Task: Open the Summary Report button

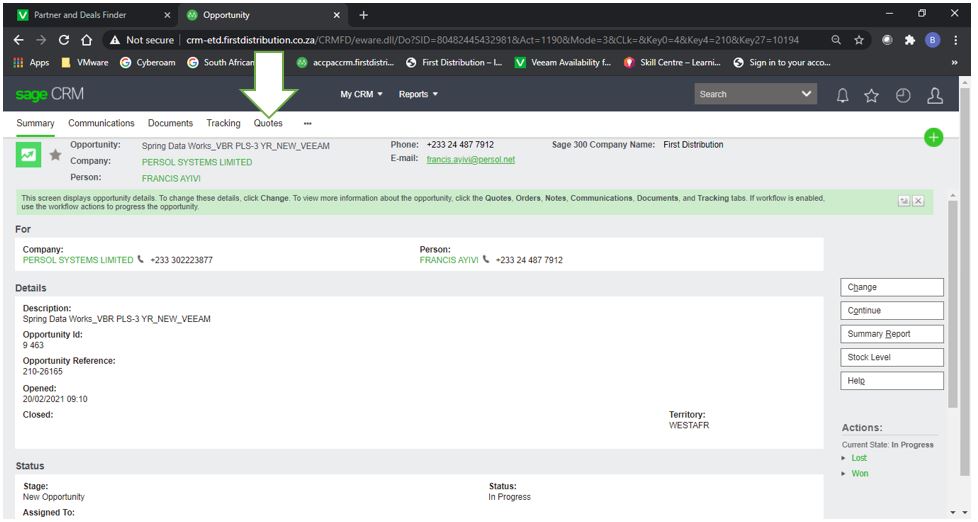Action: [891, 334]
